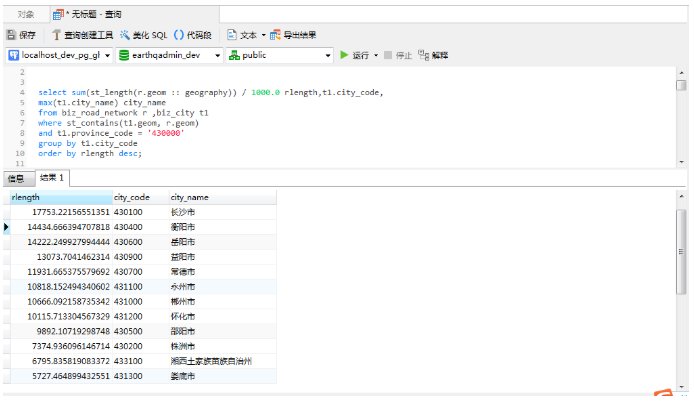Screen dimensions: 694x402
Task: Switch to the Objects (对象) tab
Action: [26, 15]
